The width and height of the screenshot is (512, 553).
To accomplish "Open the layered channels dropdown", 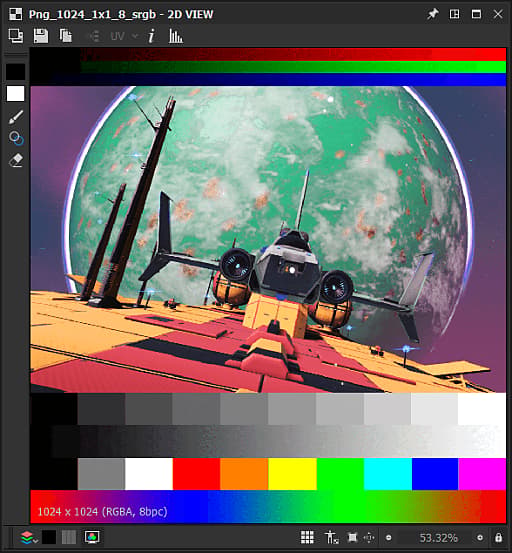I will click(29, 538).
